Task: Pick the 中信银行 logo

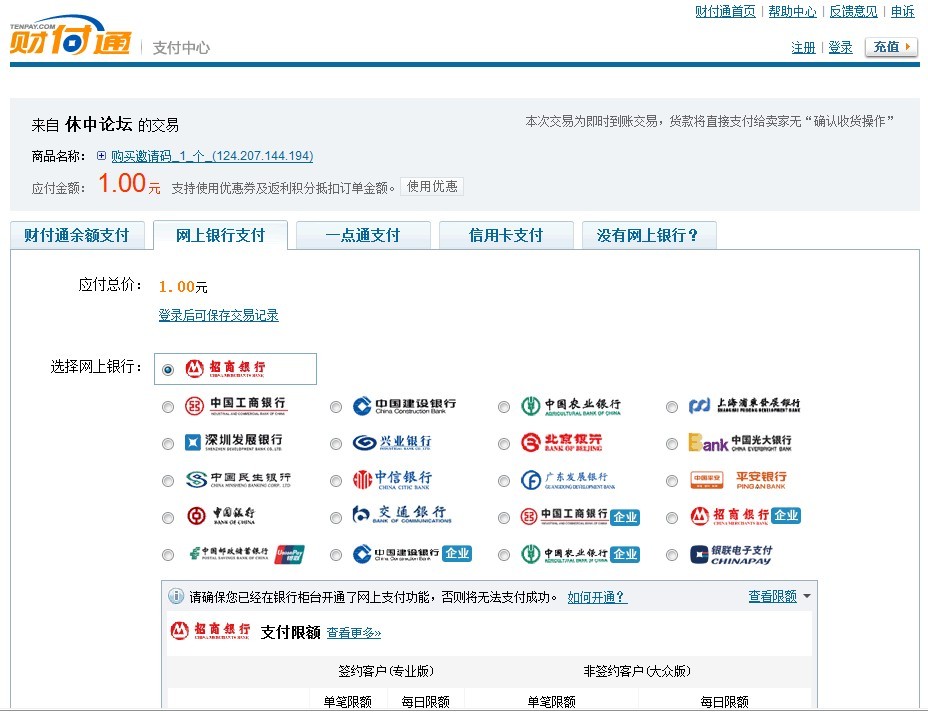Action: coord(392,480)
